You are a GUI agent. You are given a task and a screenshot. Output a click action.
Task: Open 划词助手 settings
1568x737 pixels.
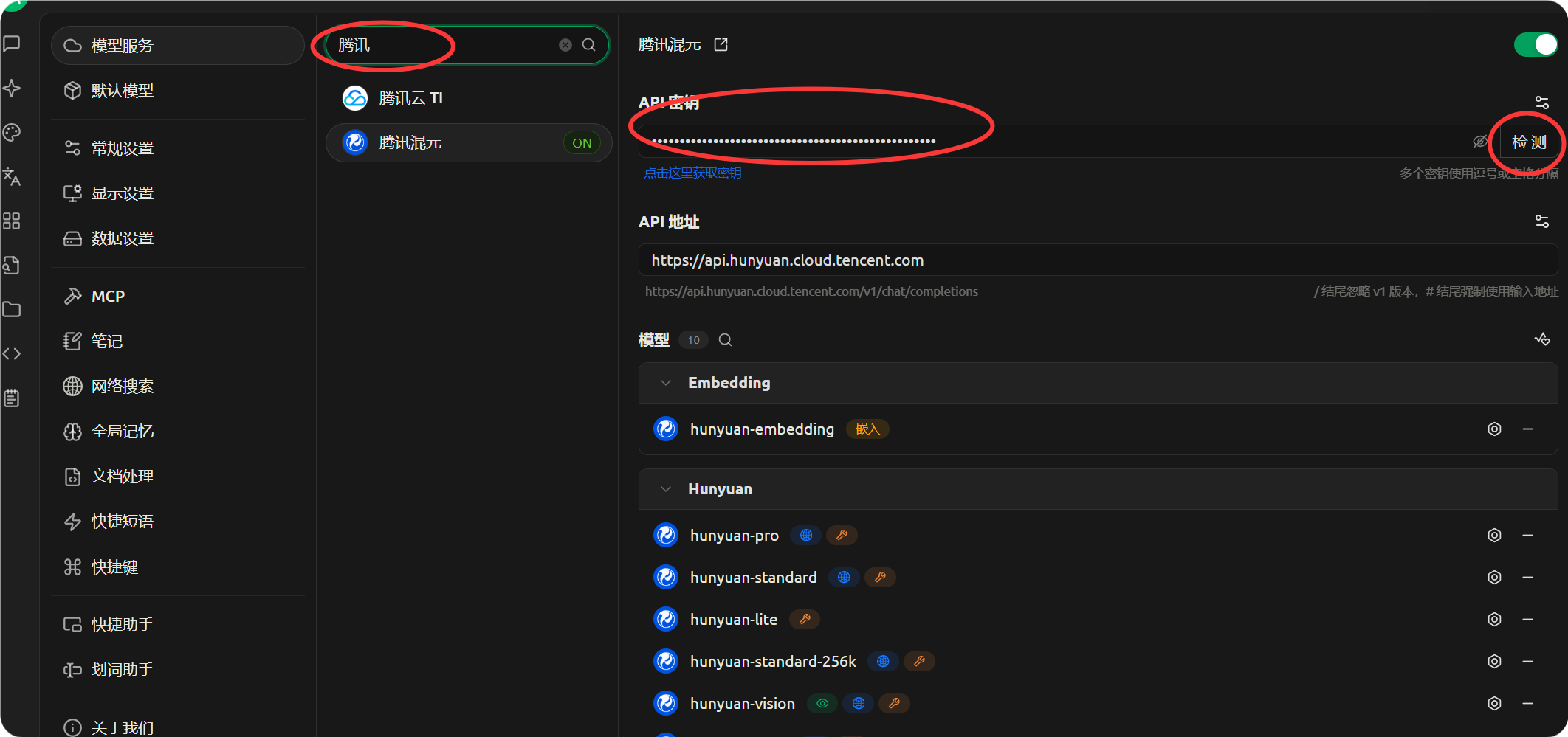tap(178, 670)
